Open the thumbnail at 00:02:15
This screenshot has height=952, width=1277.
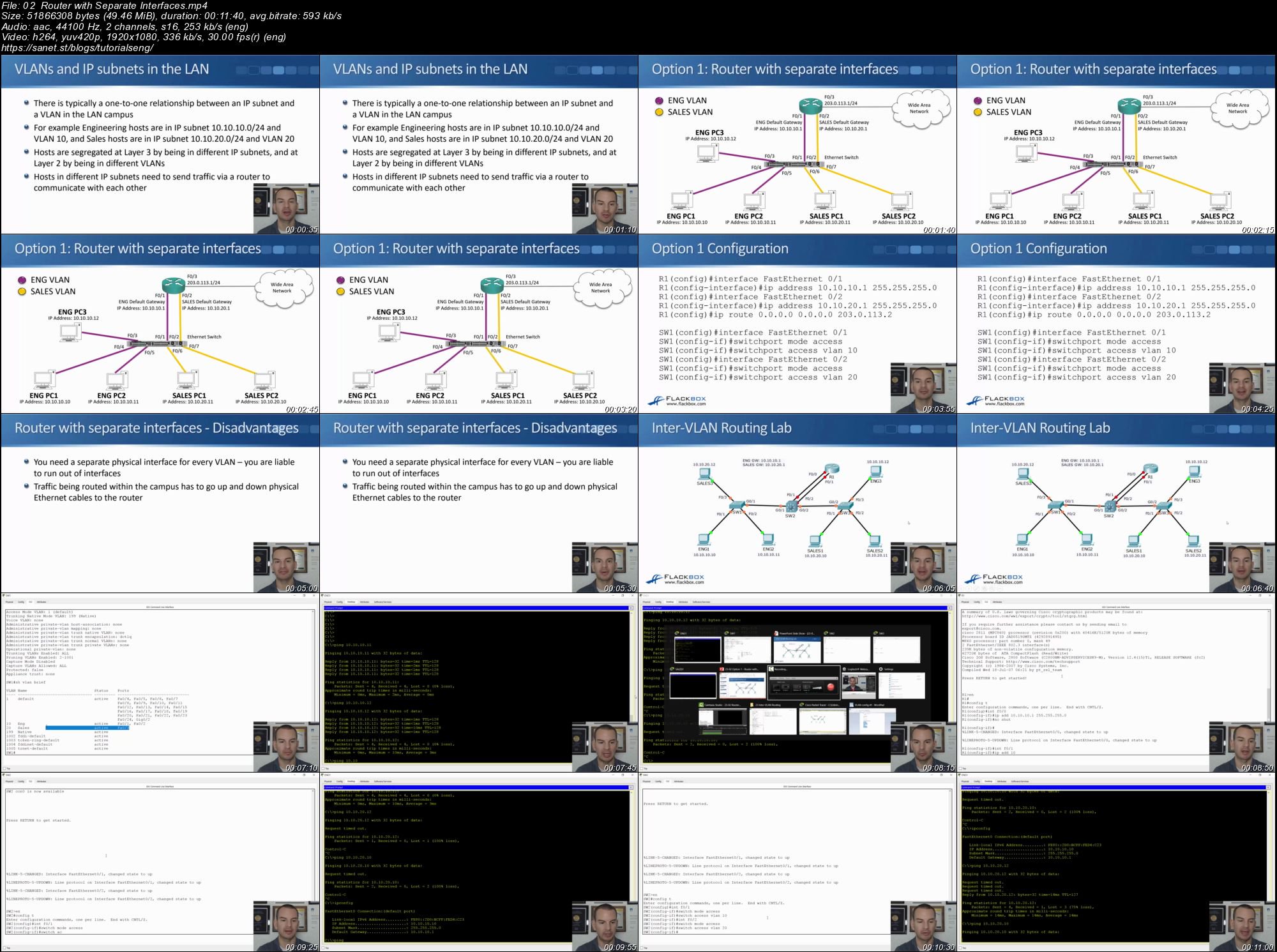point(1117,144)
